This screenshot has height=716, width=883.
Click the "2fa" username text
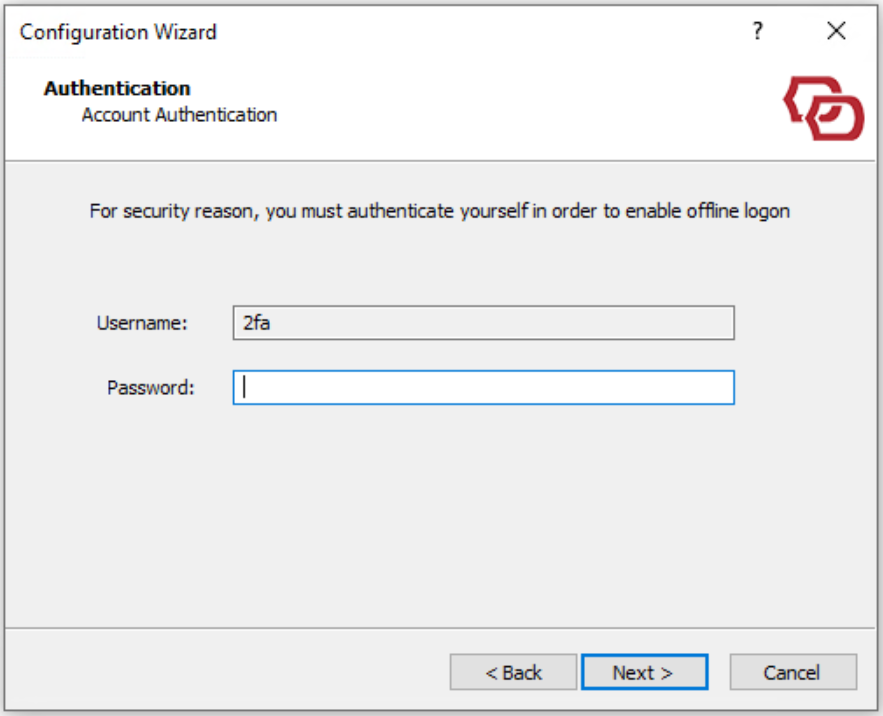pos(257,323)
